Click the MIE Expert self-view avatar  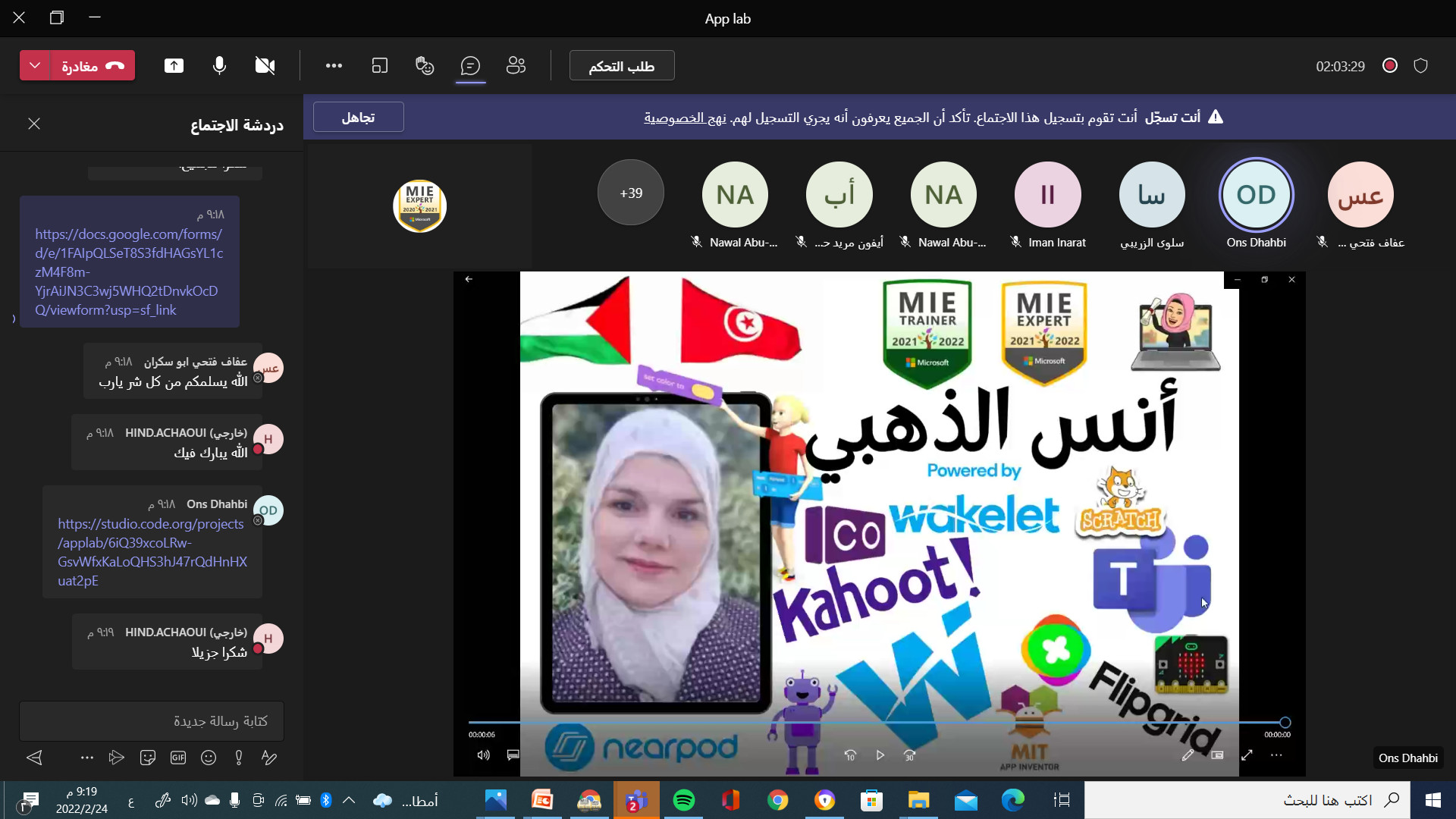[419, 206]
